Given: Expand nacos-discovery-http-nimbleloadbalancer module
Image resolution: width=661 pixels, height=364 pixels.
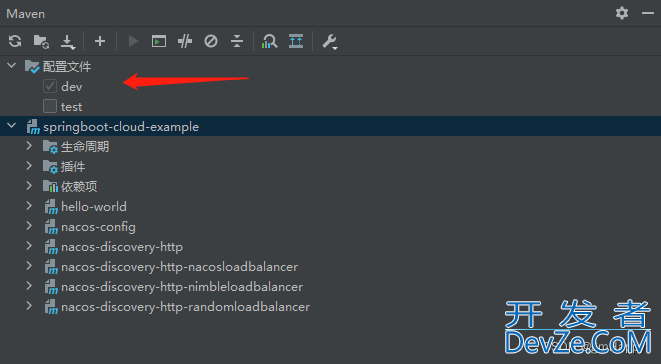Looking at the screenshot, I should click(x=29, y=286).
